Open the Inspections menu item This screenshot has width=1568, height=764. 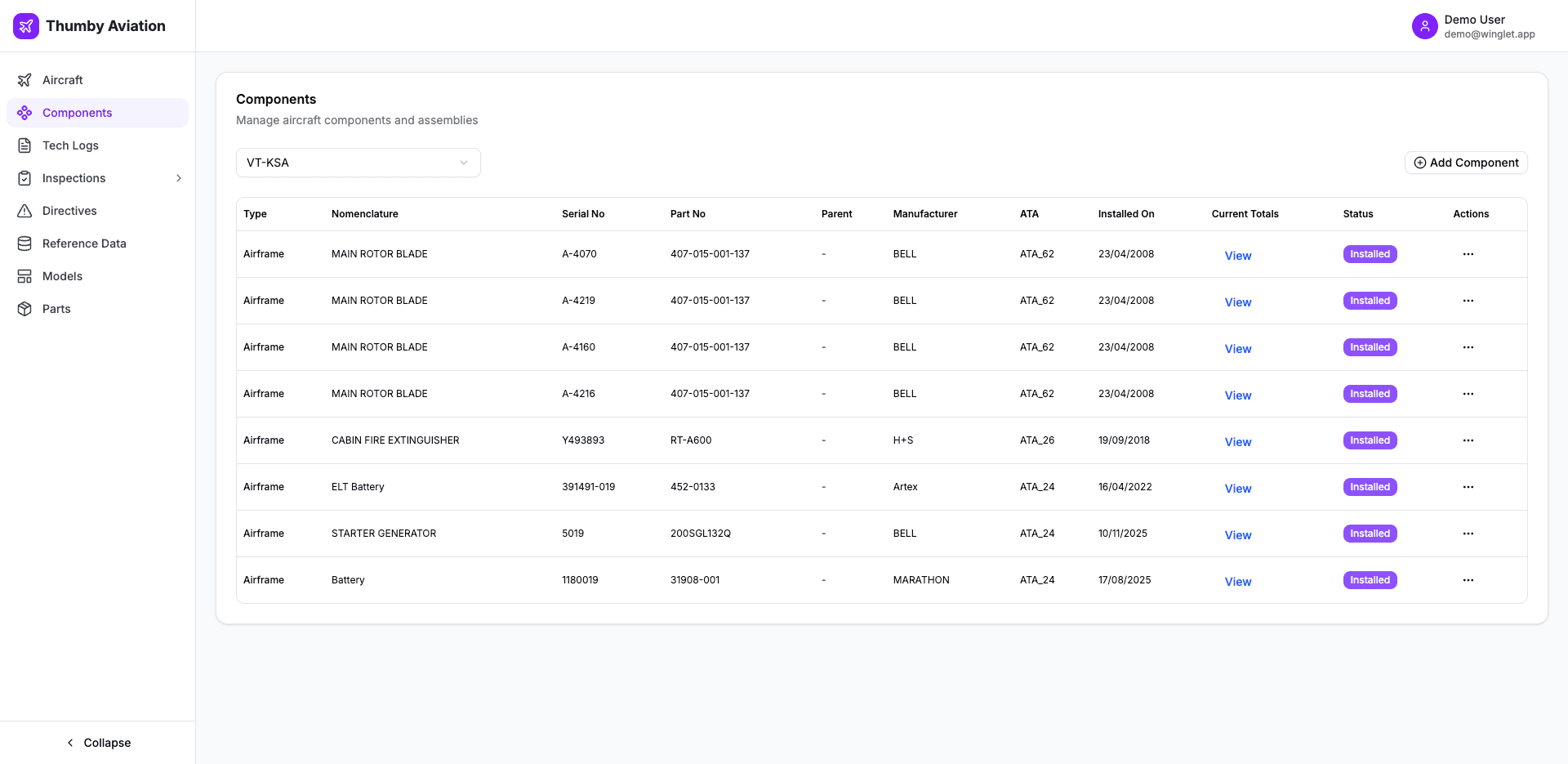click(73, 178)
